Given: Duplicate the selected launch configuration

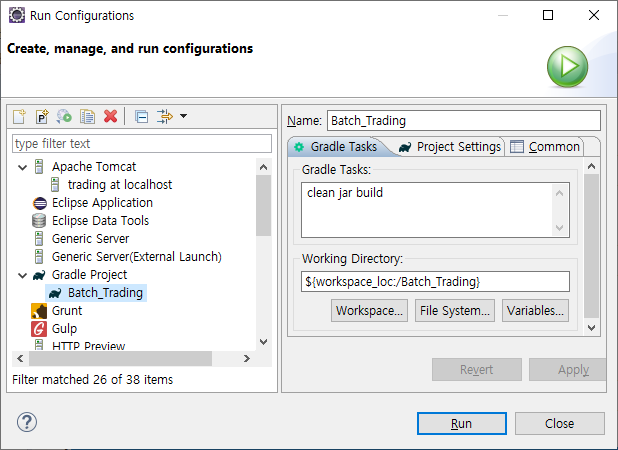Looking at the screenshot, I should [87, 117].
